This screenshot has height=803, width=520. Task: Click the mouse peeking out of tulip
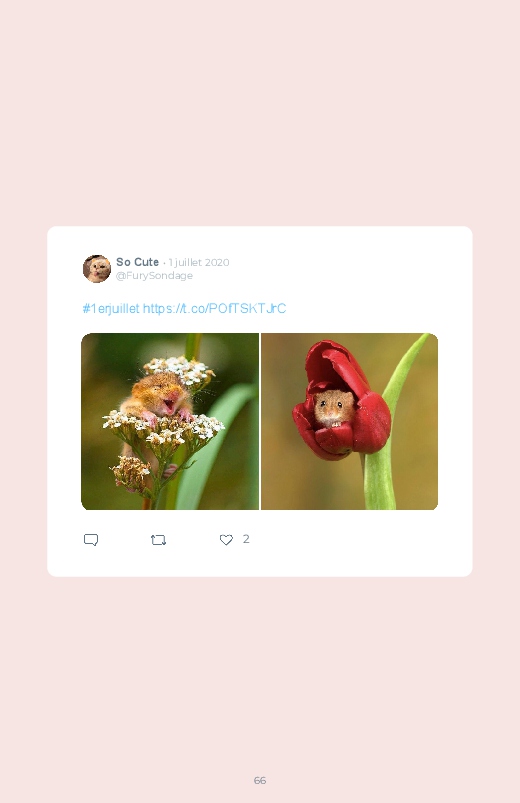[x=334, y=409]
